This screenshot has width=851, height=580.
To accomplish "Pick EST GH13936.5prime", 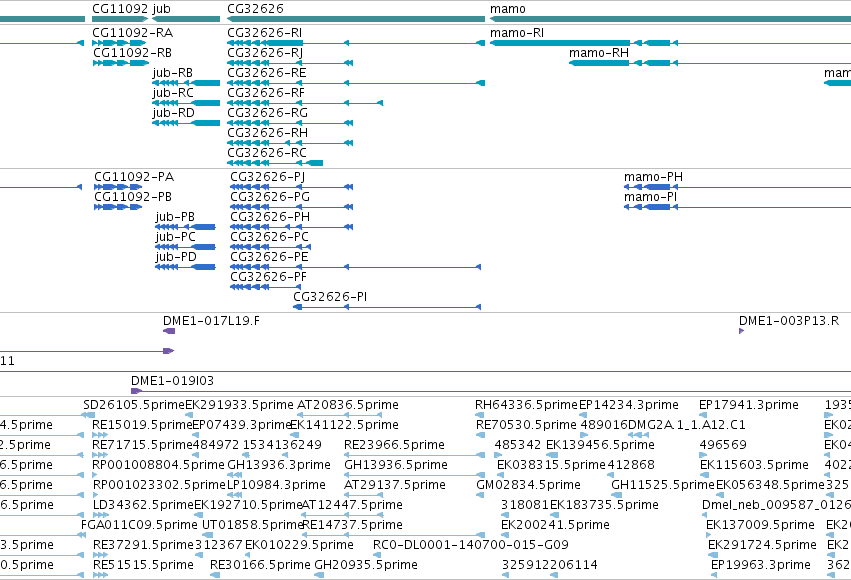I will pyautogui.click(x=396, y=466).
